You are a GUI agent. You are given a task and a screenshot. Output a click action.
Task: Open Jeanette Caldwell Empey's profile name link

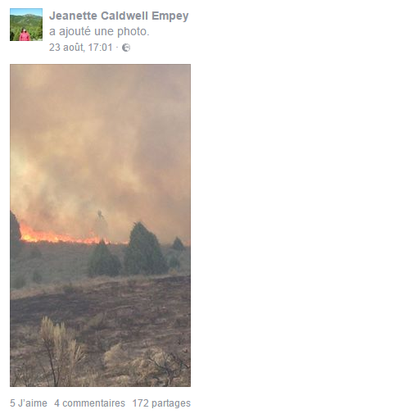[x=119, y=16]
